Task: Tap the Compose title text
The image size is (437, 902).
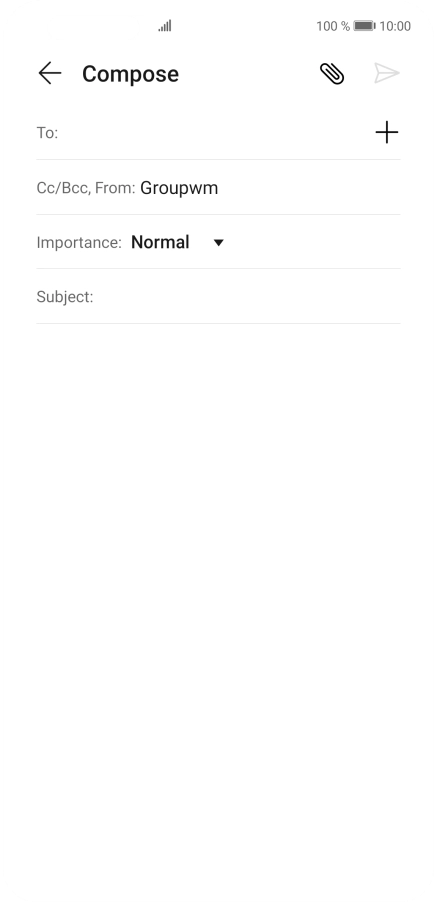Action: click(x=131, y=74)
